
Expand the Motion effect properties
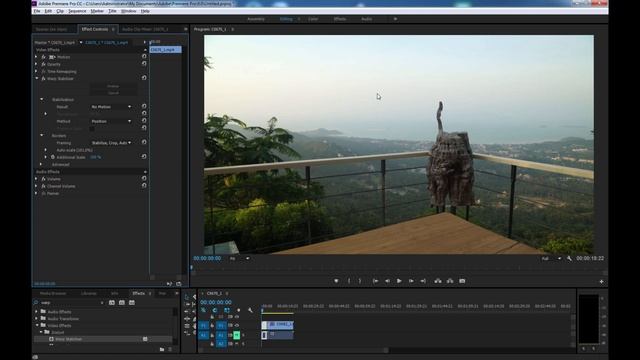click(36, 57)
